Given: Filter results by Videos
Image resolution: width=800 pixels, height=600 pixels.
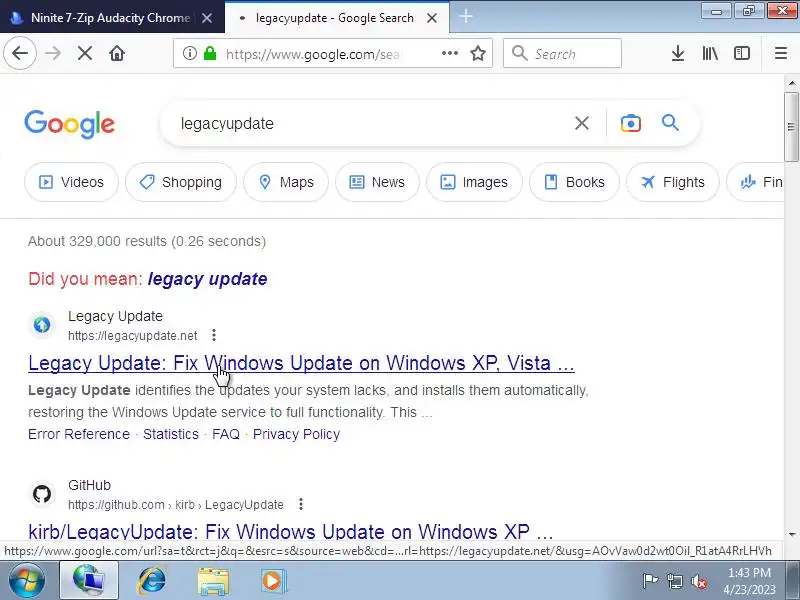Looking at the screenshot, I should click(71, 182).
